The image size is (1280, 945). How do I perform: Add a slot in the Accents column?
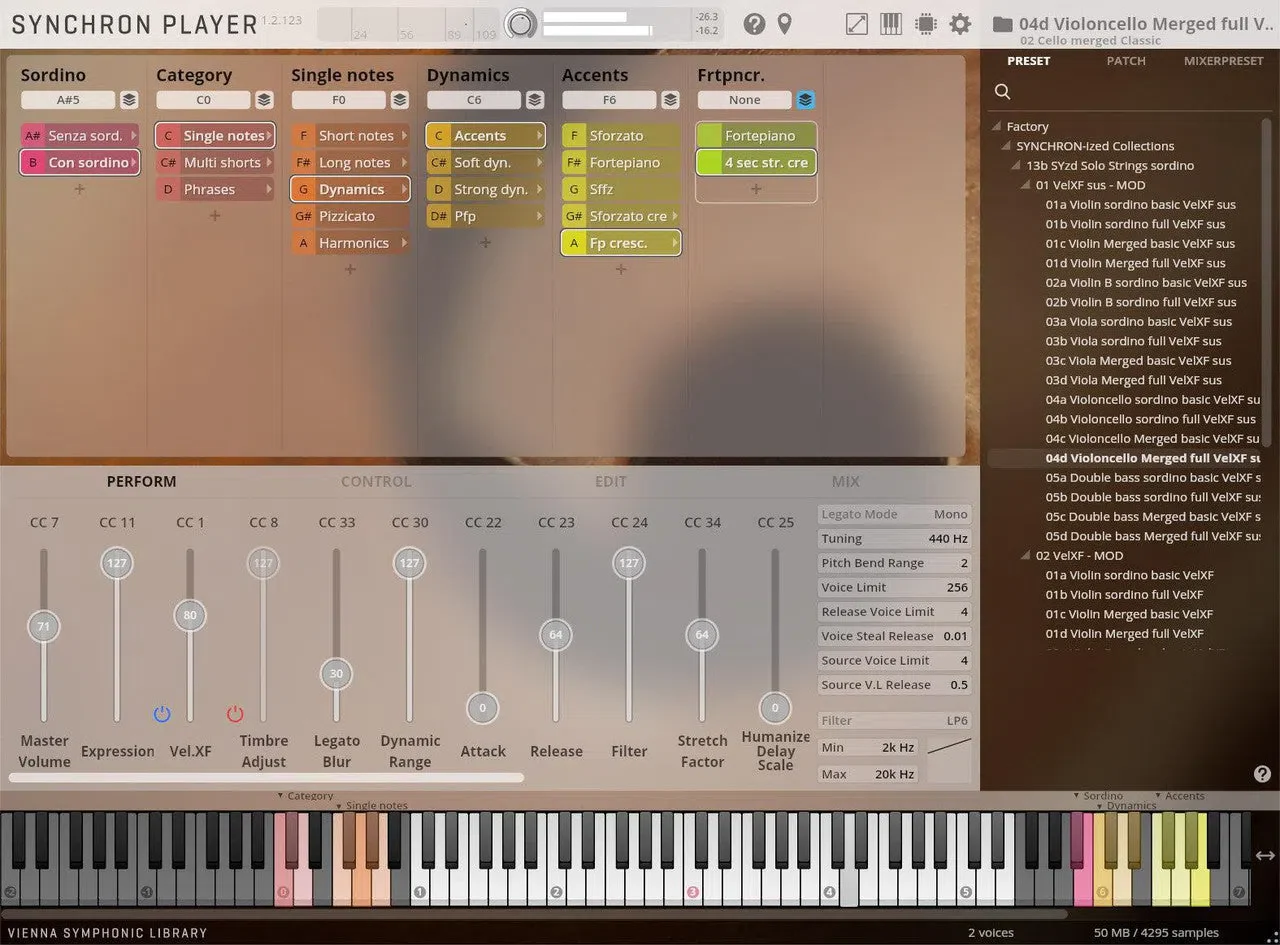(x=621, y=270)
